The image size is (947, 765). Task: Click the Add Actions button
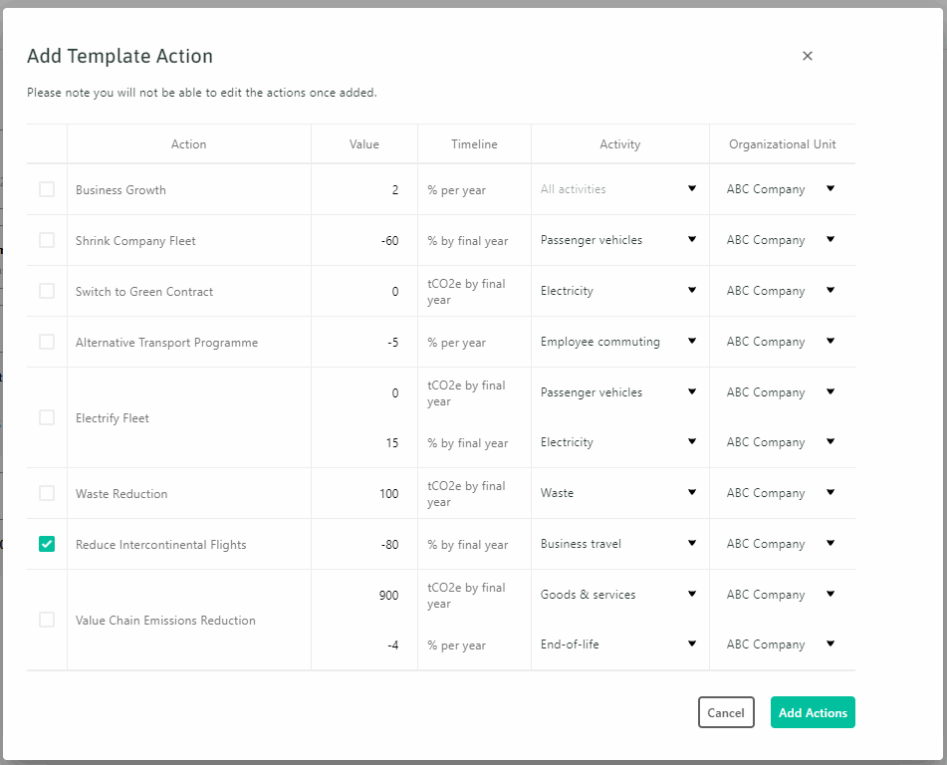[x=812, y=712]
